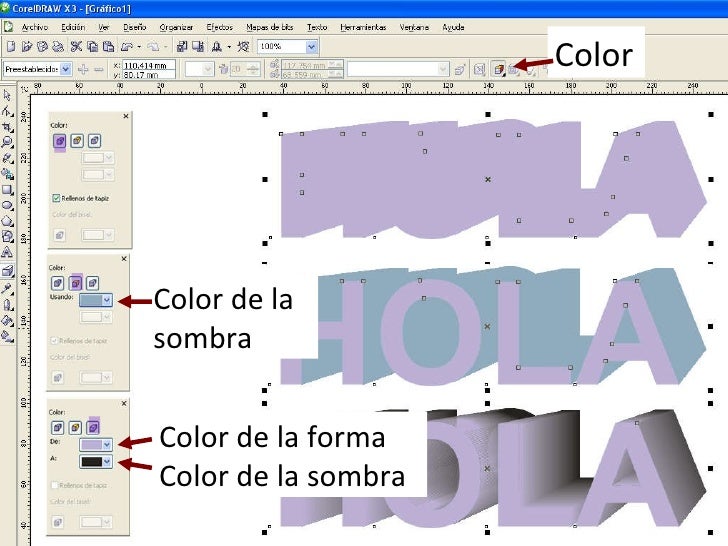Viewport: 728px width, 546px height.
Task: Toggle shade fill mode in top color panel
Action: (x=94, y=141)
